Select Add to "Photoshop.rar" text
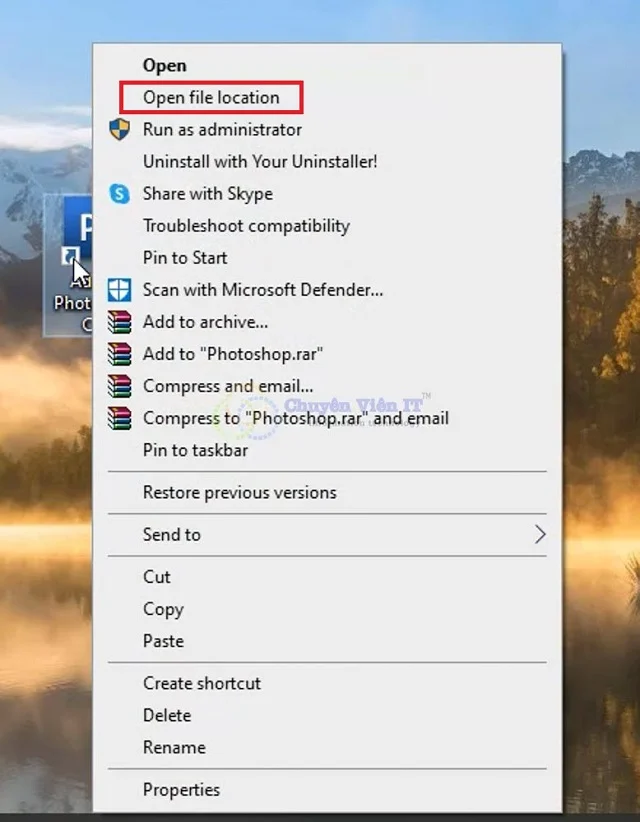 tap(233, 354)
